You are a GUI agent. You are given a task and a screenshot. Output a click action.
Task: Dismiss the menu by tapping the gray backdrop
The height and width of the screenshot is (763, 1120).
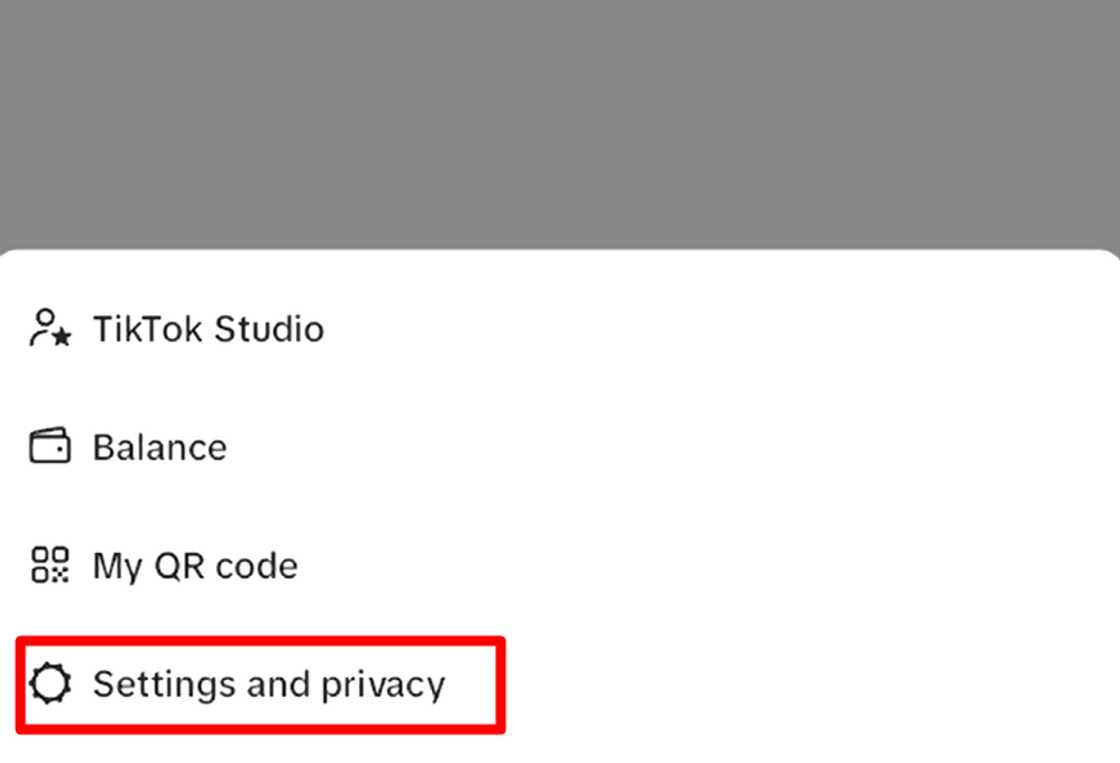560,120
